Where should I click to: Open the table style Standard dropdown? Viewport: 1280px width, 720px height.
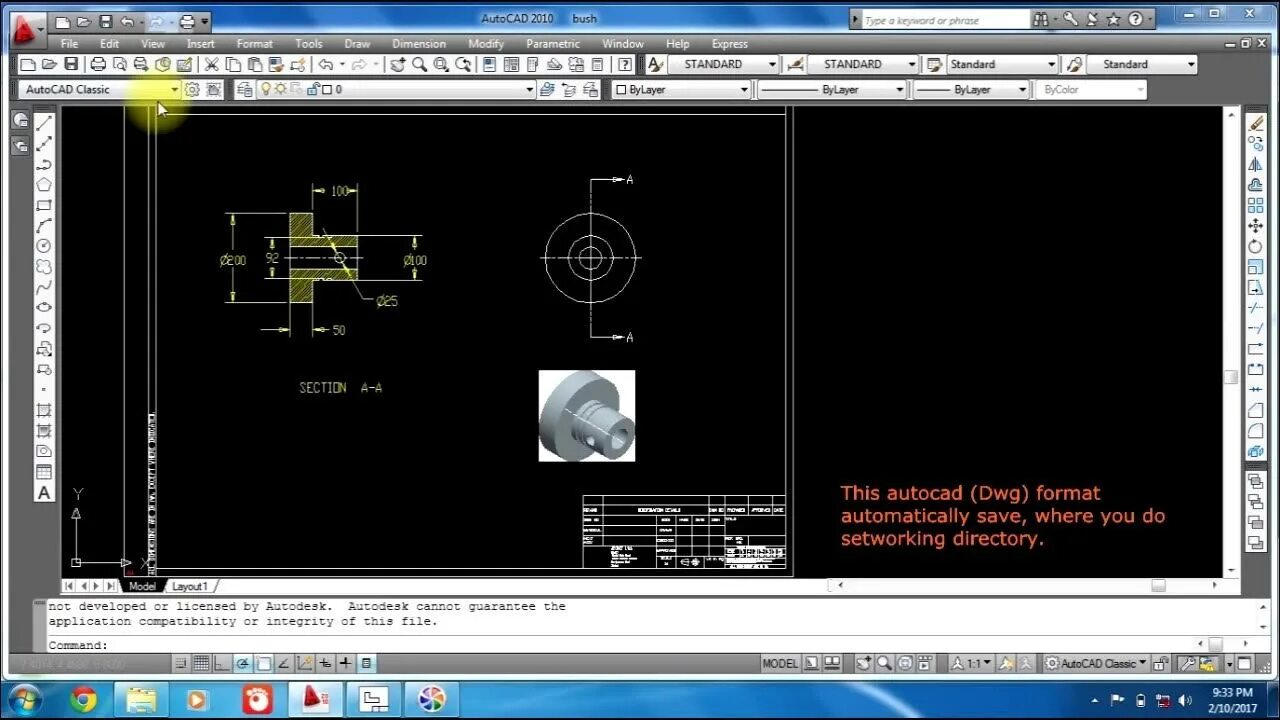1002,64
